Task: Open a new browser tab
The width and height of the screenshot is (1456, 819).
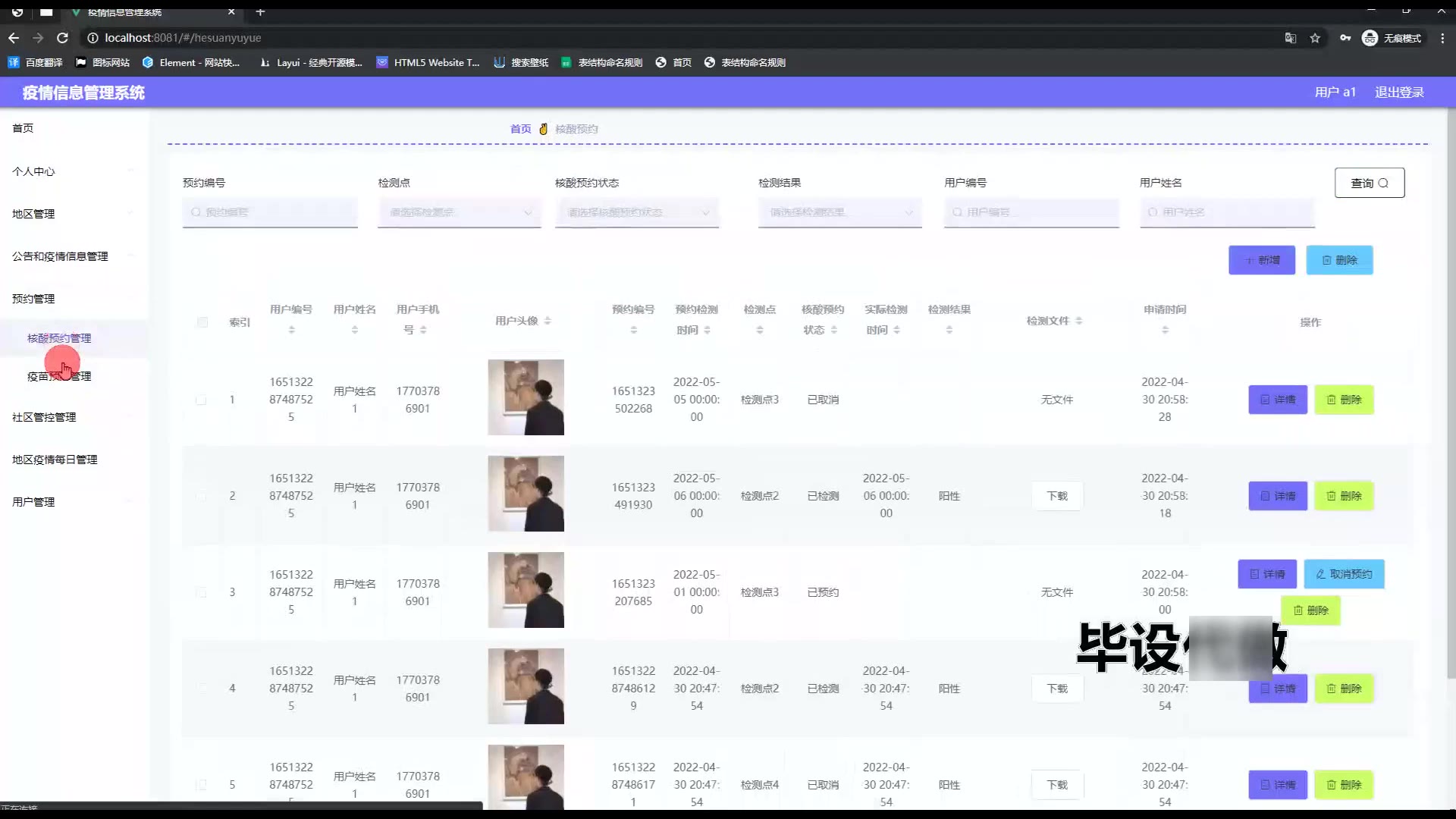Action: [x=260, y=11]
